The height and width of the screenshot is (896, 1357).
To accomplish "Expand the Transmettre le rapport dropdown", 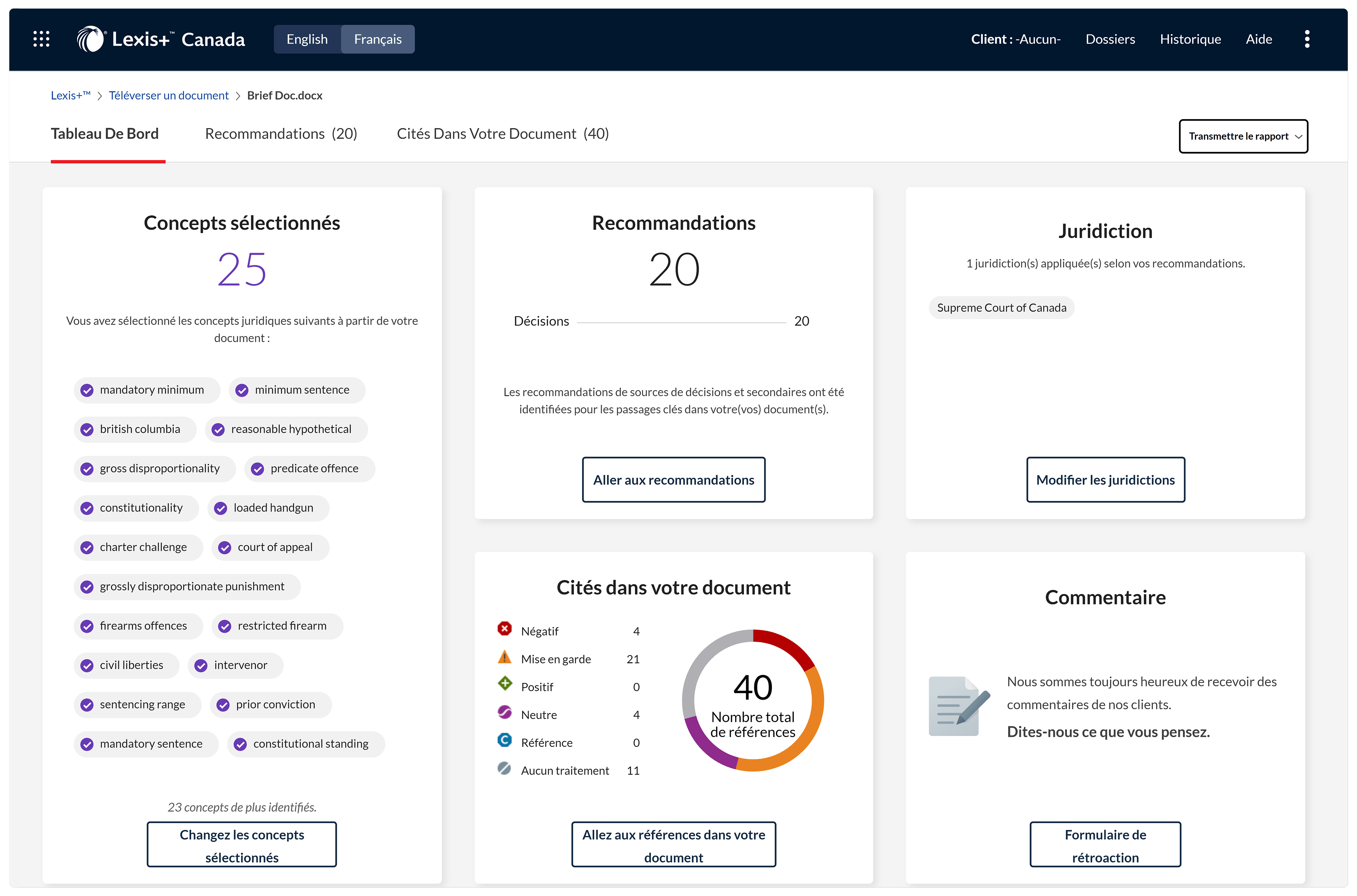I will click(1243, 136).
